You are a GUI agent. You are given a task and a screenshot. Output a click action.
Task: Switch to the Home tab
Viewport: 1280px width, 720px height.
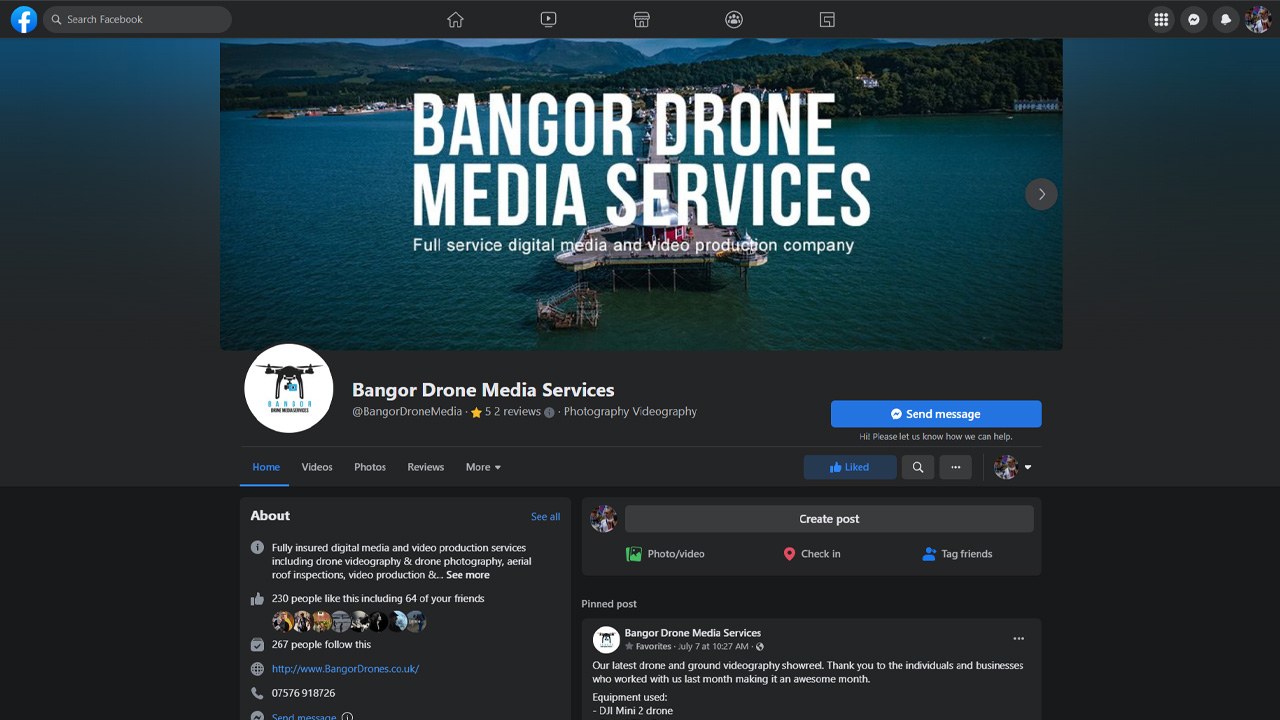[x=266, y=467]
